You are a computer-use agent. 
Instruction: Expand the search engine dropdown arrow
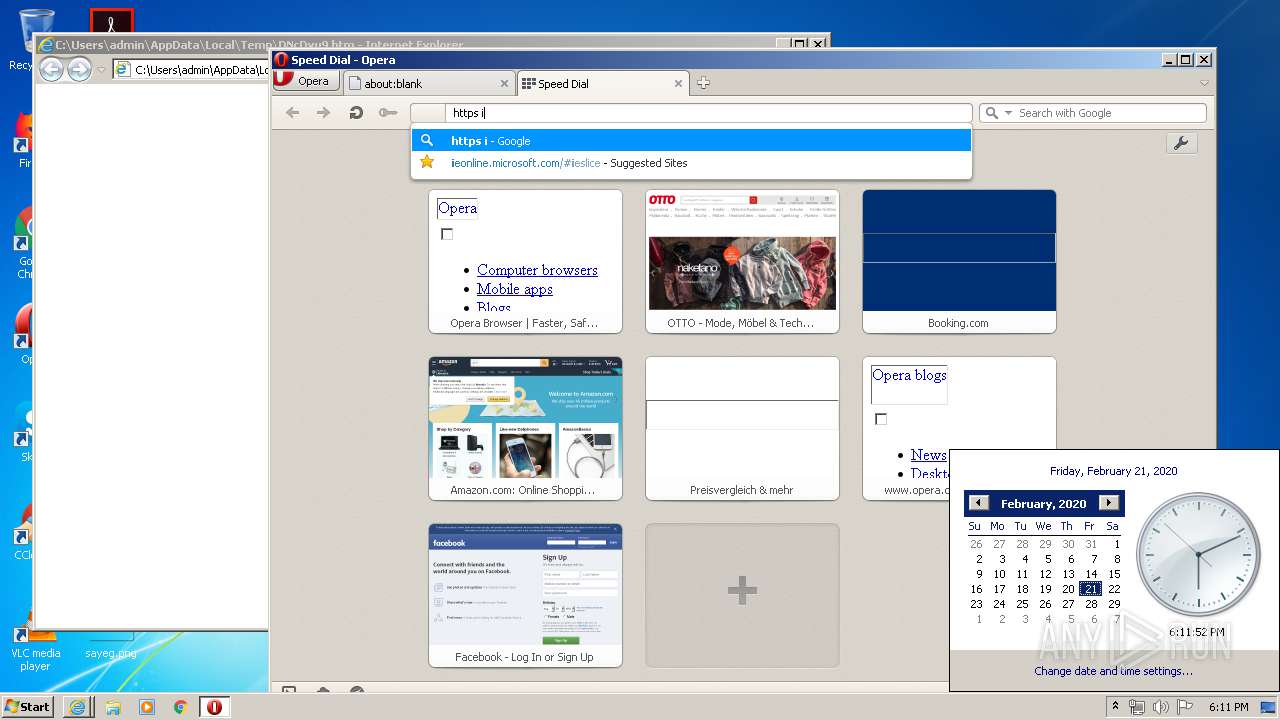click(1008, 113)
